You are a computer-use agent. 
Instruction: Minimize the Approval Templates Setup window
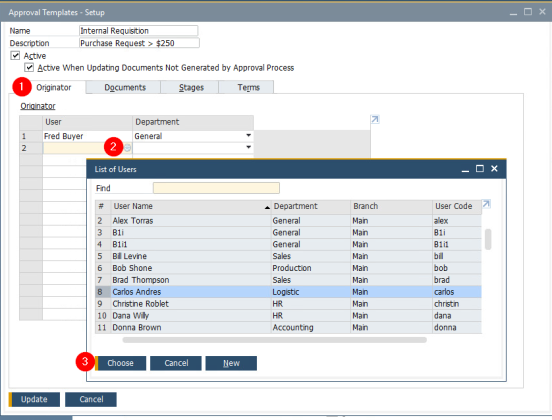point(513,13)
